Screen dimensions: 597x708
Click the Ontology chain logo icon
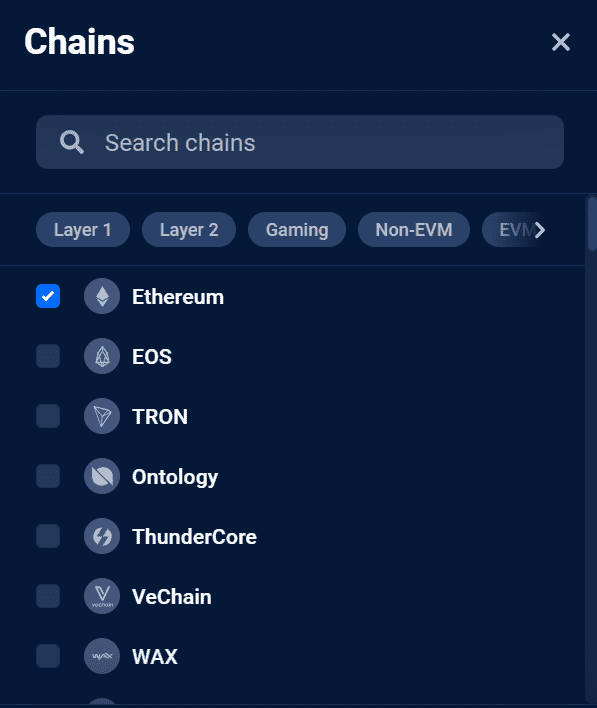[x=102, y=476]
